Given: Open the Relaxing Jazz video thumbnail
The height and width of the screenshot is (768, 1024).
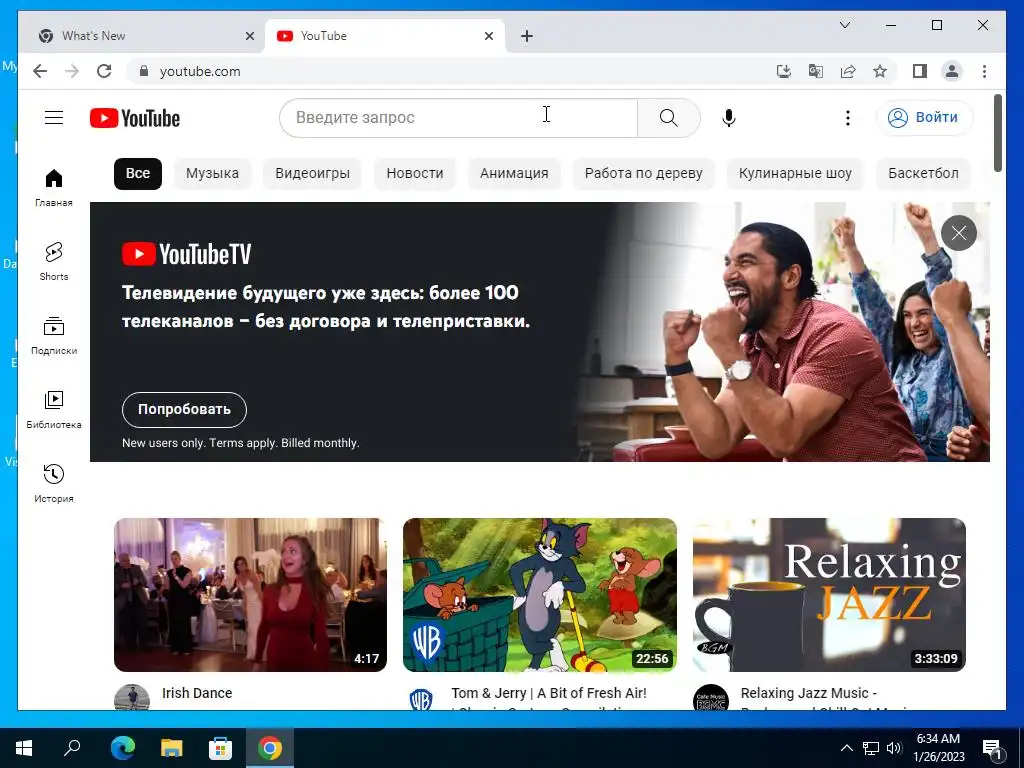Looking at the screenshot, I should click(829, 595).
